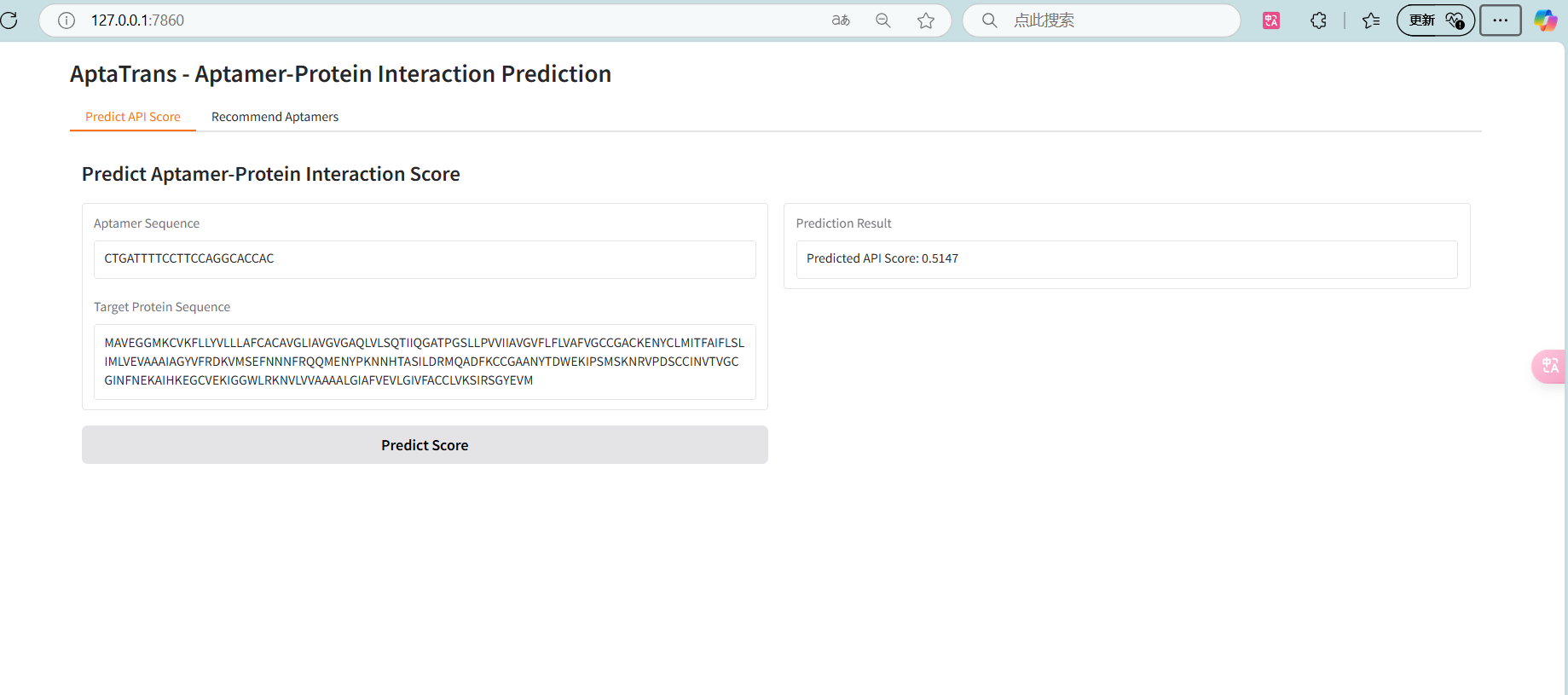Click the Prediction Result output box
This screenshot has width=1568, height=695.
tap(1126, 259)
